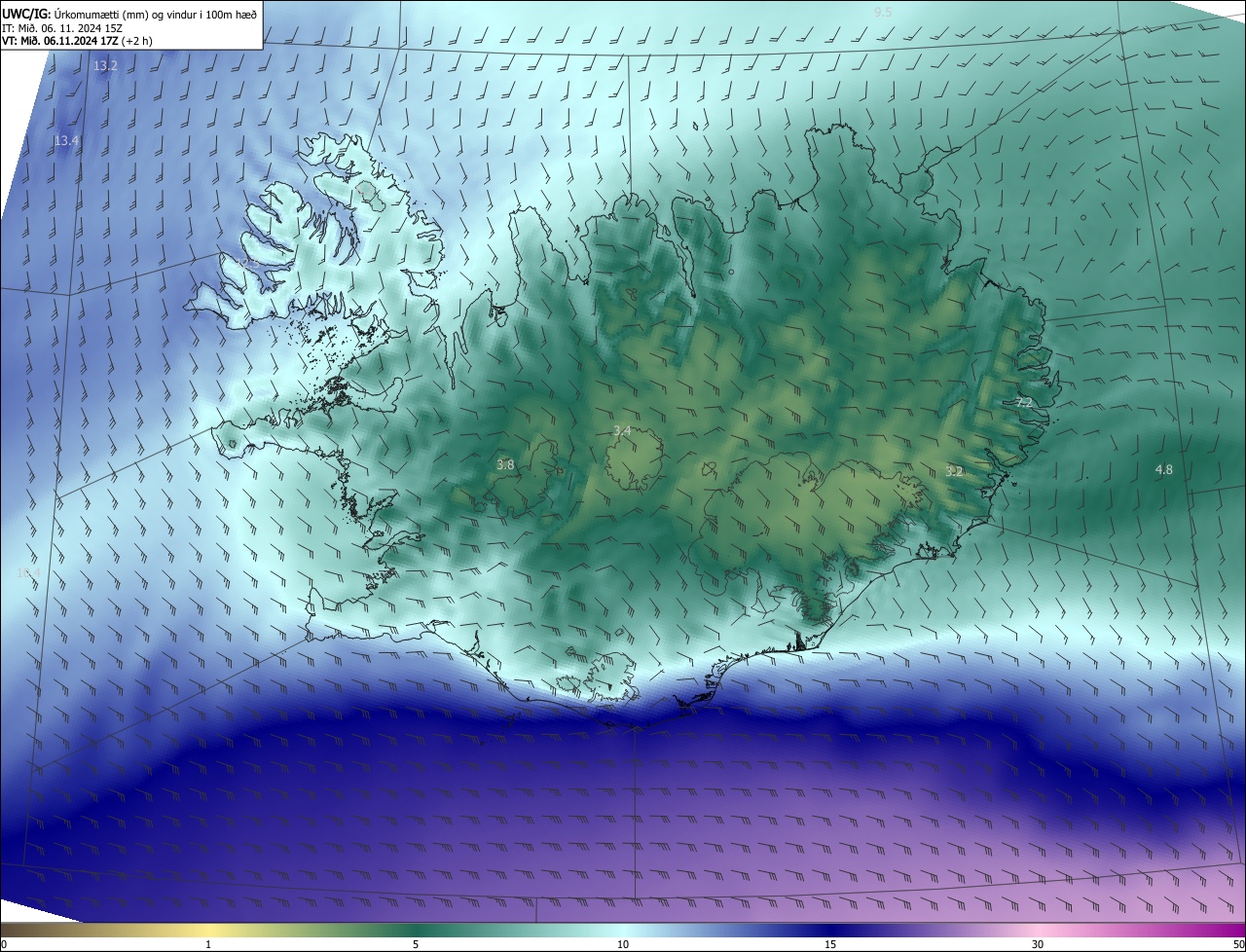Click the '30' tick on the colour scale
This screenshot has height=952, width=1246.
[x=1038, y=944]
